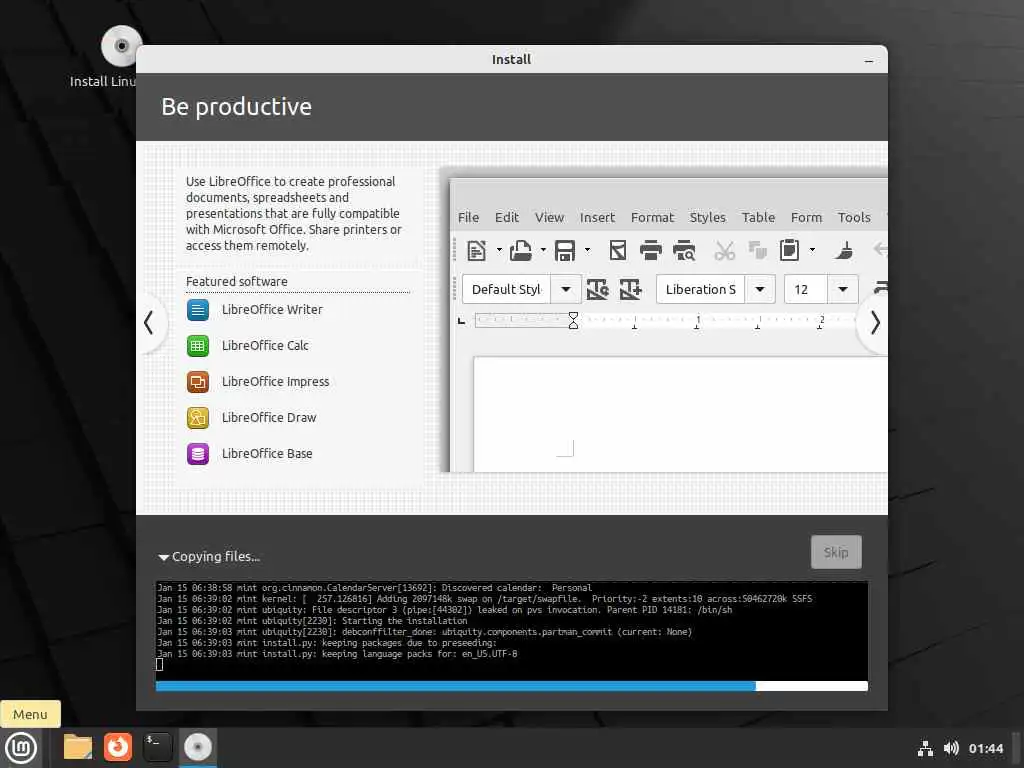1024x768 pixels.
Task: Click the View menu in slideshow image
Action: point(549,217)
